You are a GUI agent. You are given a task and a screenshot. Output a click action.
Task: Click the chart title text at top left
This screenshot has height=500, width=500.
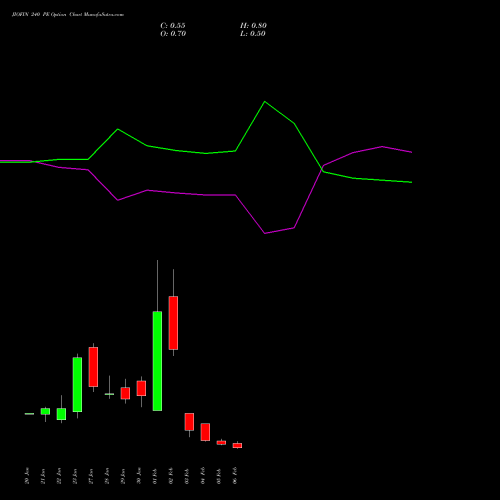(x=68, y=15)
